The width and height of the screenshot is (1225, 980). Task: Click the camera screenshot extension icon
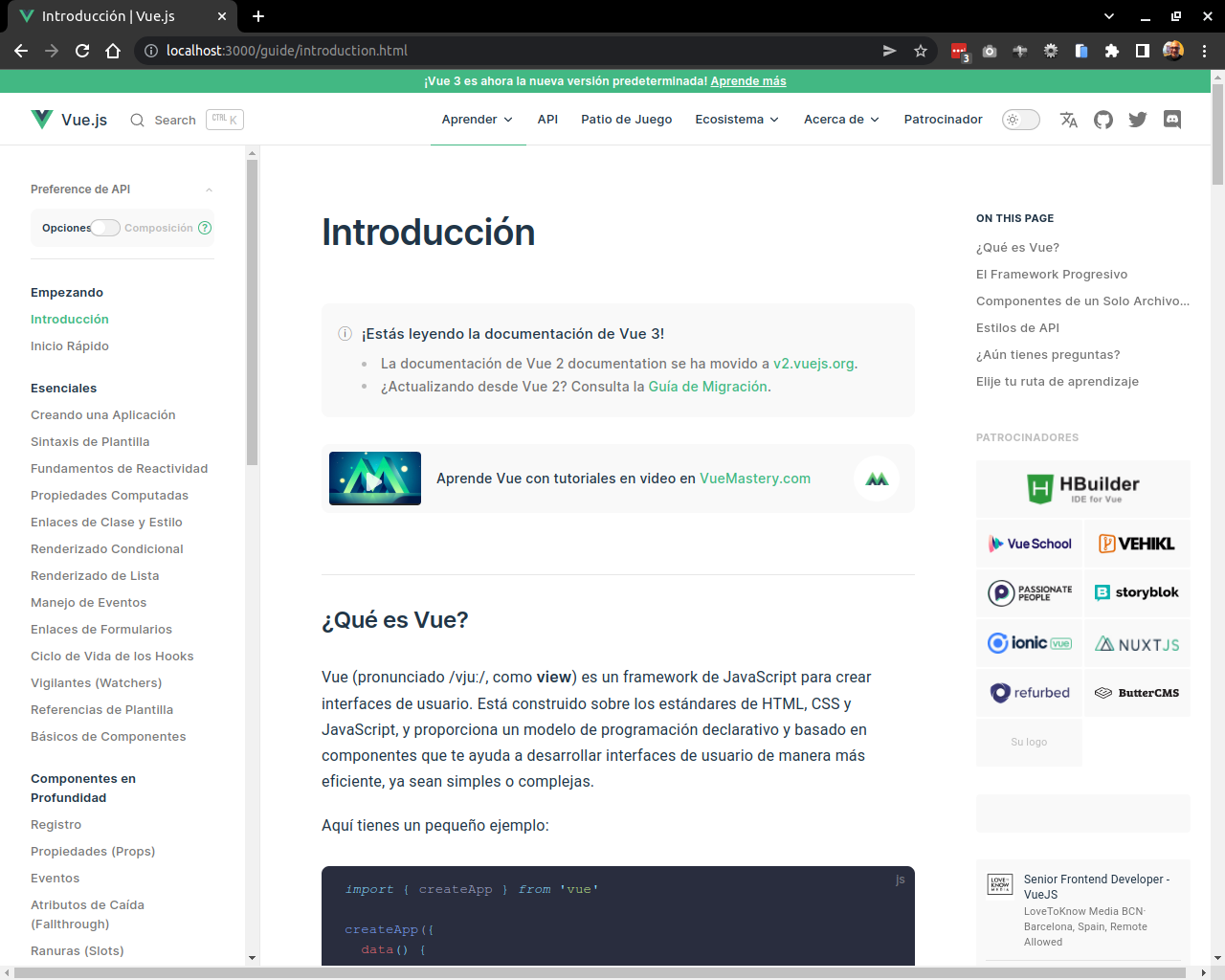990,51
